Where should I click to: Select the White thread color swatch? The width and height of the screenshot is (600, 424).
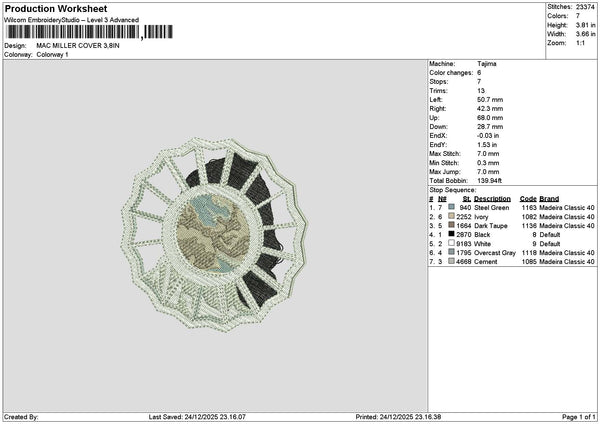452,243
